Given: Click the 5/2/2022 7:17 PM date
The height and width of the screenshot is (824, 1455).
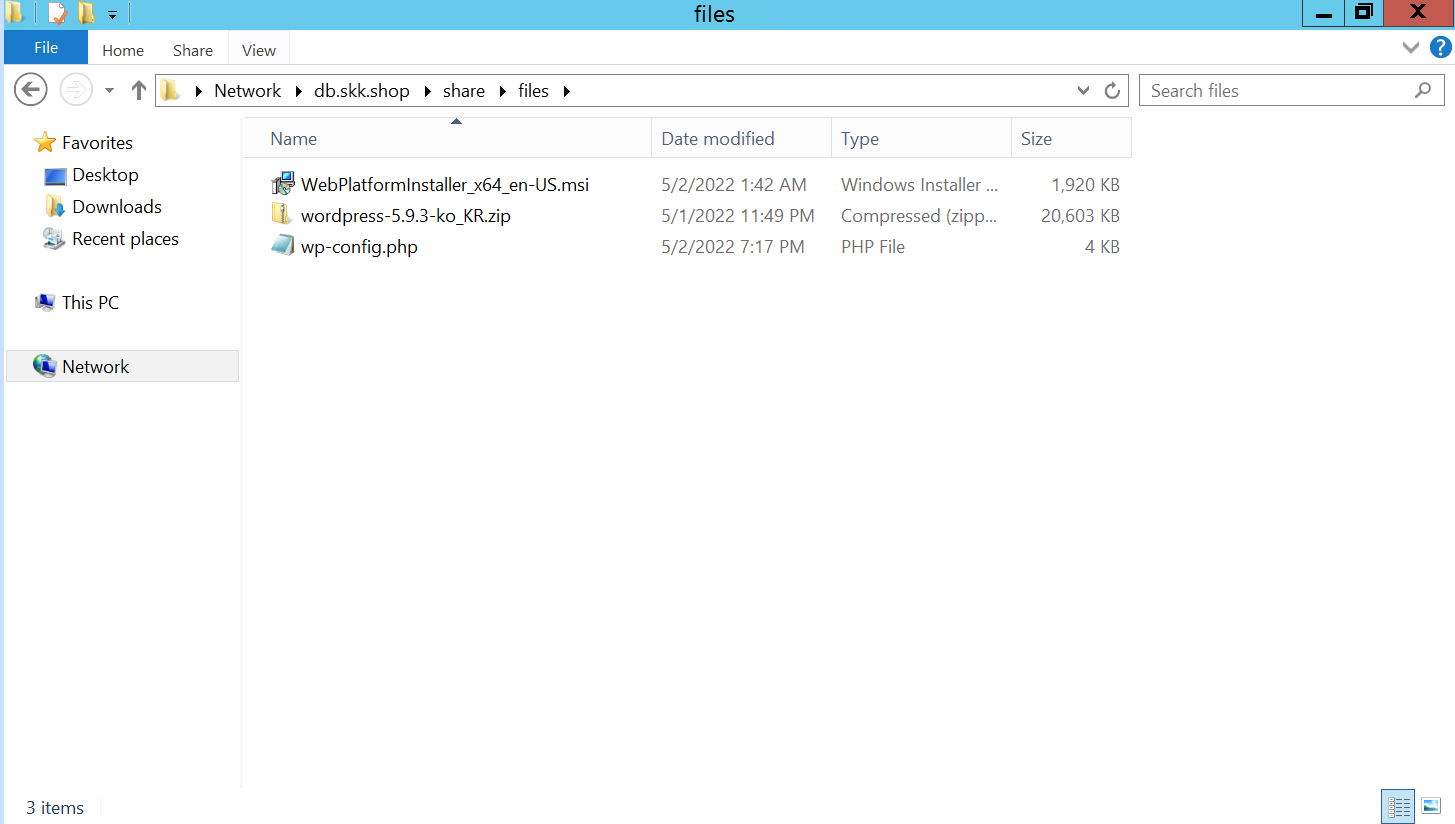Looking at the screenshot, I should pos(733,247).
